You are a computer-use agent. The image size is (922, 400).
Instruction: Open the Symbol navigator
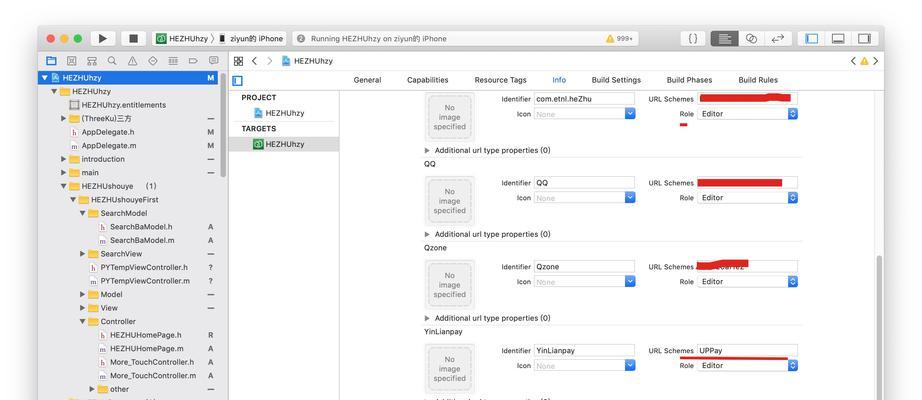(92, 61)
